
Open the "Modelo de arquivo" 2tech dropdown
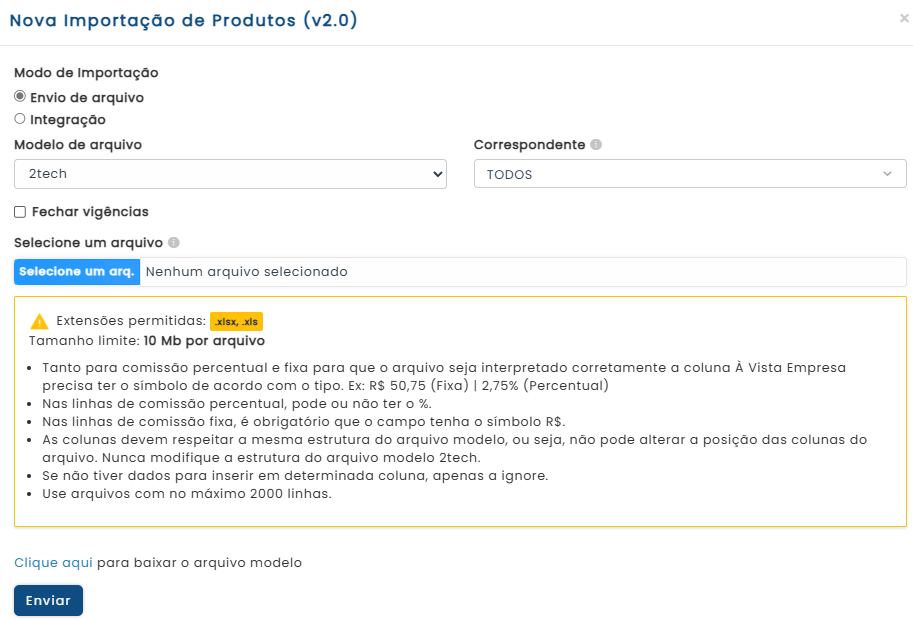pos(230,174)
